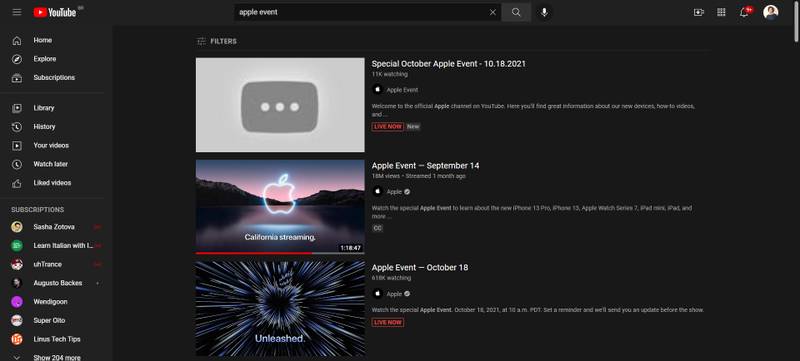Click the Watch later clock icon
Viewport: 800px width, 361px height.
[17, 164]
